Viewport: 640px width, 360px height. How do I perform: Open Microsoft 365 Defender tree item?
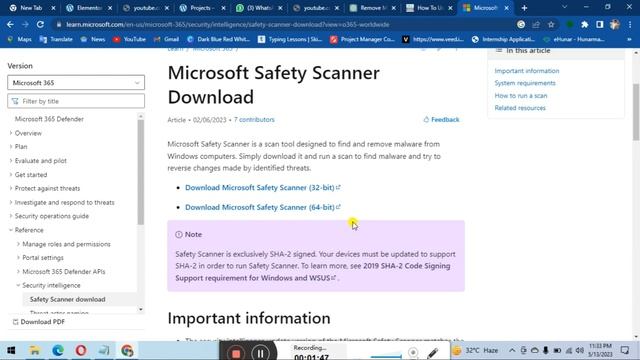pos(49,119)
